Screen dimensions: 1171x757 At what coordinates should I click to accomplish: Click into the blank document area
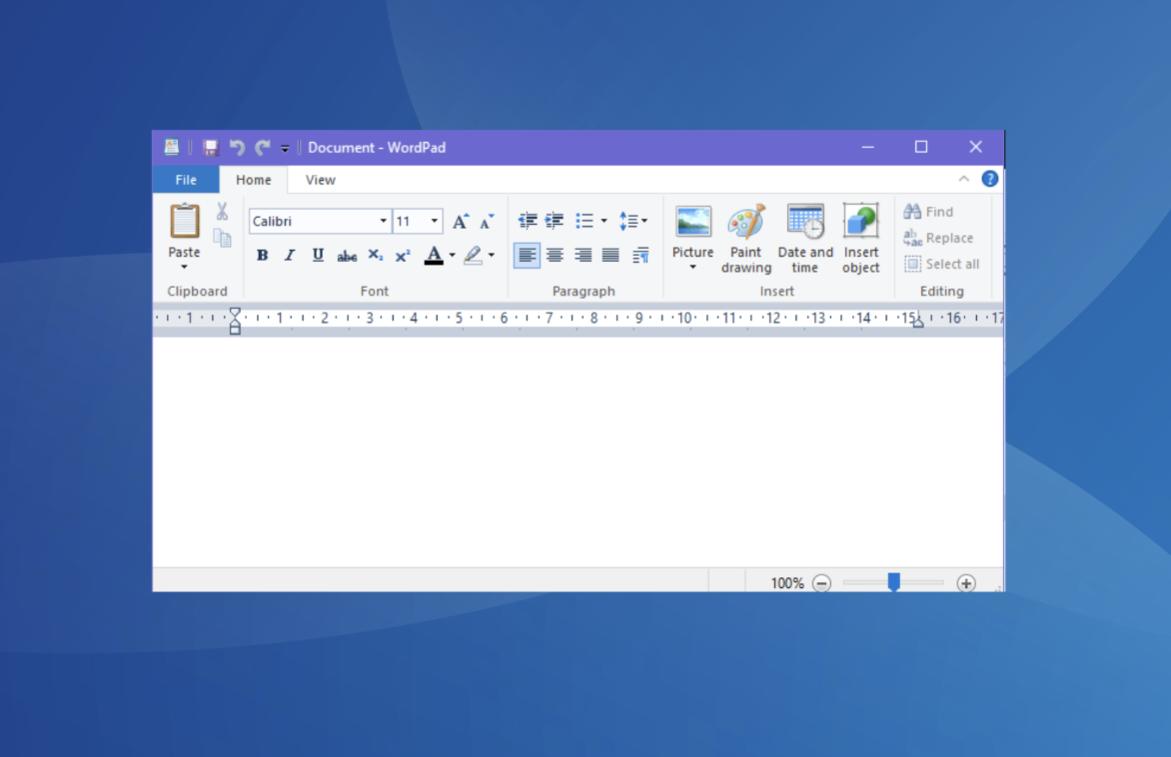[x=578, y=452]
